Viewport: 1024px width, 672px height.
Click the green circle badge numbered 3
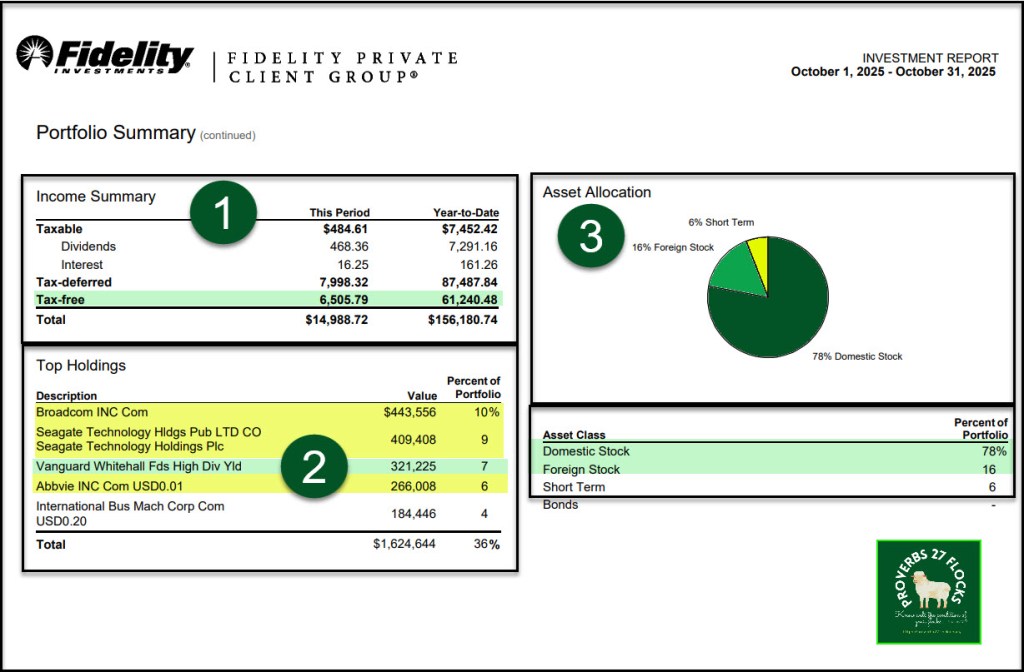pos(591,236)
